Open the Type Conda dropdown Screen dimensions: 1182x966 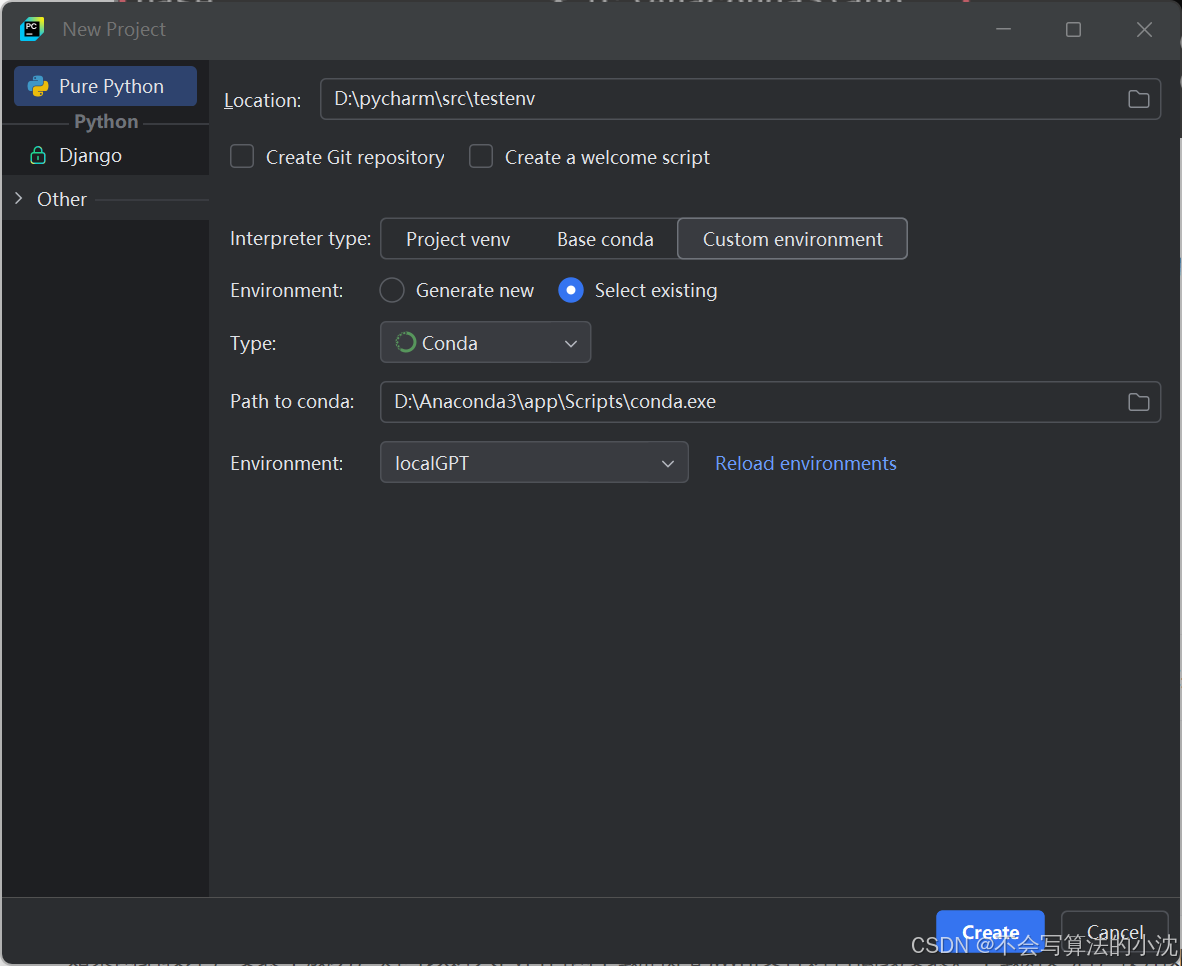485,342
